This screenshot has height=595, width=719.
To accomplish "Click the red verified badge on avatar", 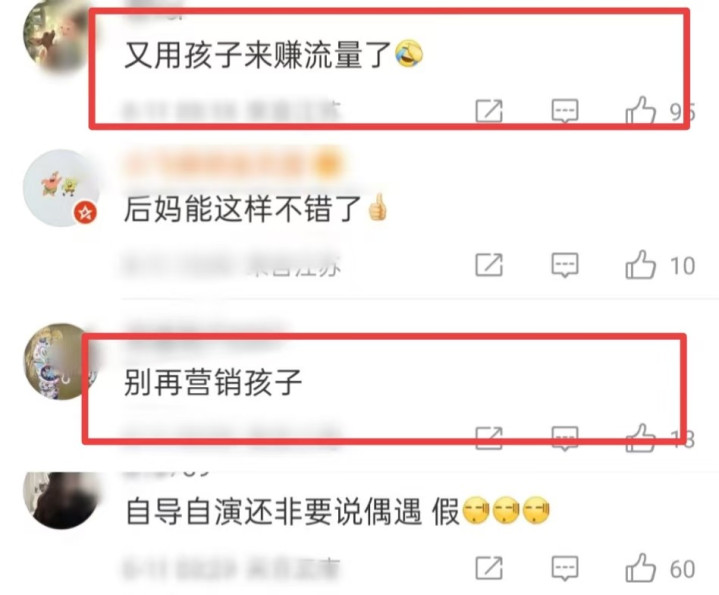I will click(86, 213).
